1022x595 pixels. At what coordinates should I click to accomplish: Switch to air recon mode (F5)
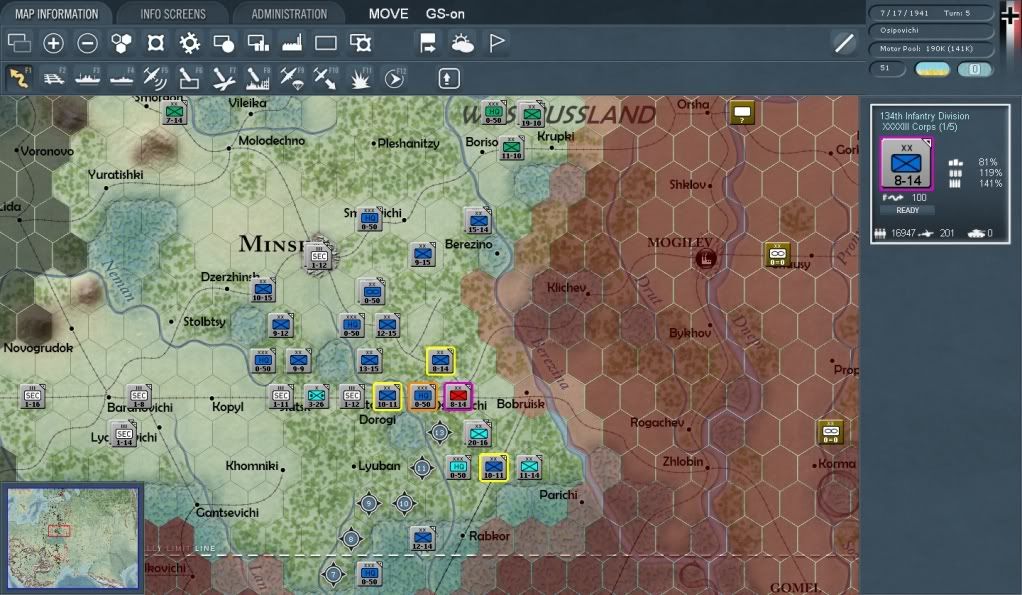[155, 78]
